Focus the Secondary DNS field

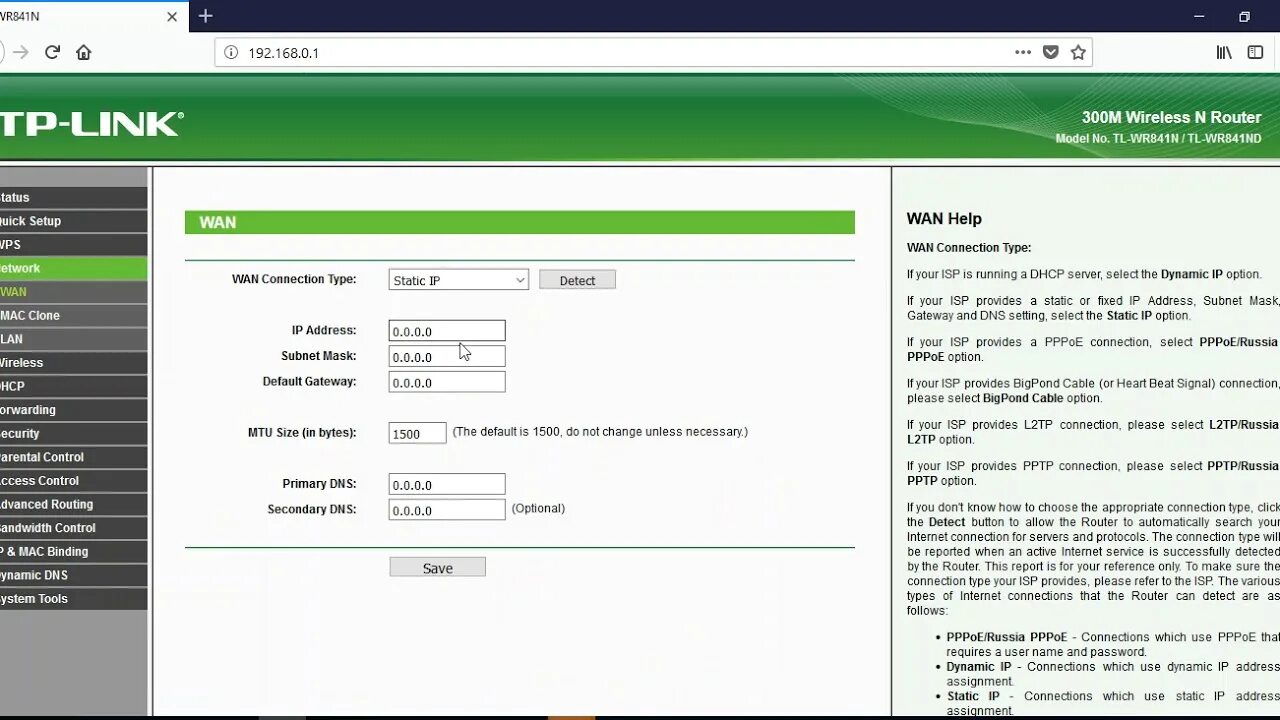447,510
